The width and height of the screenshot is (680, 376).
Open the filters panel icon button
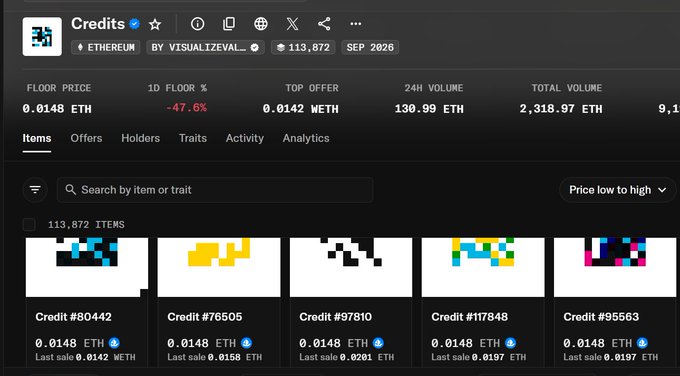click(x=35, y=190)
